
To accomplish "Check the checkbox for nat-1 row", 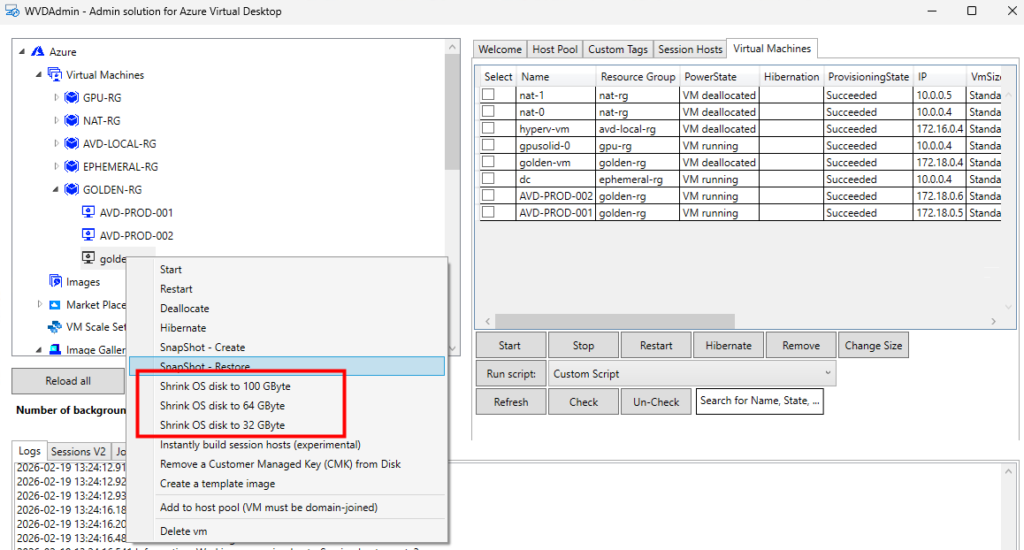I will tap(489, 95).
